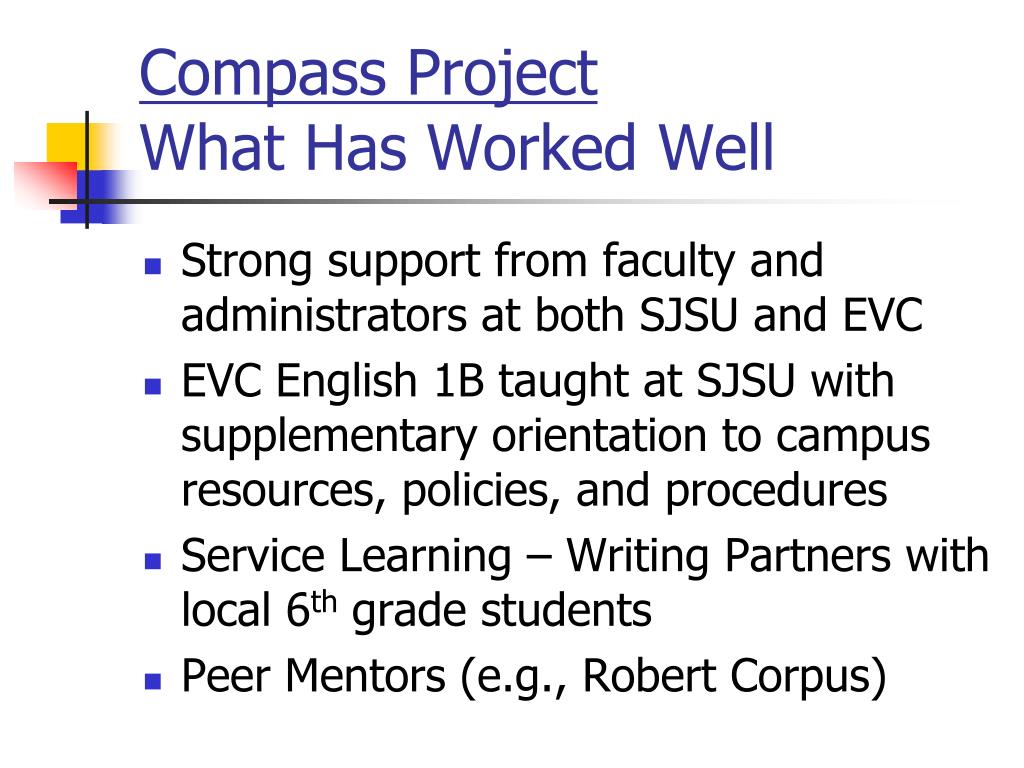Click the line 'supplementary orientation to campus'
1024x768 pixels.
[x=555, y=438]
